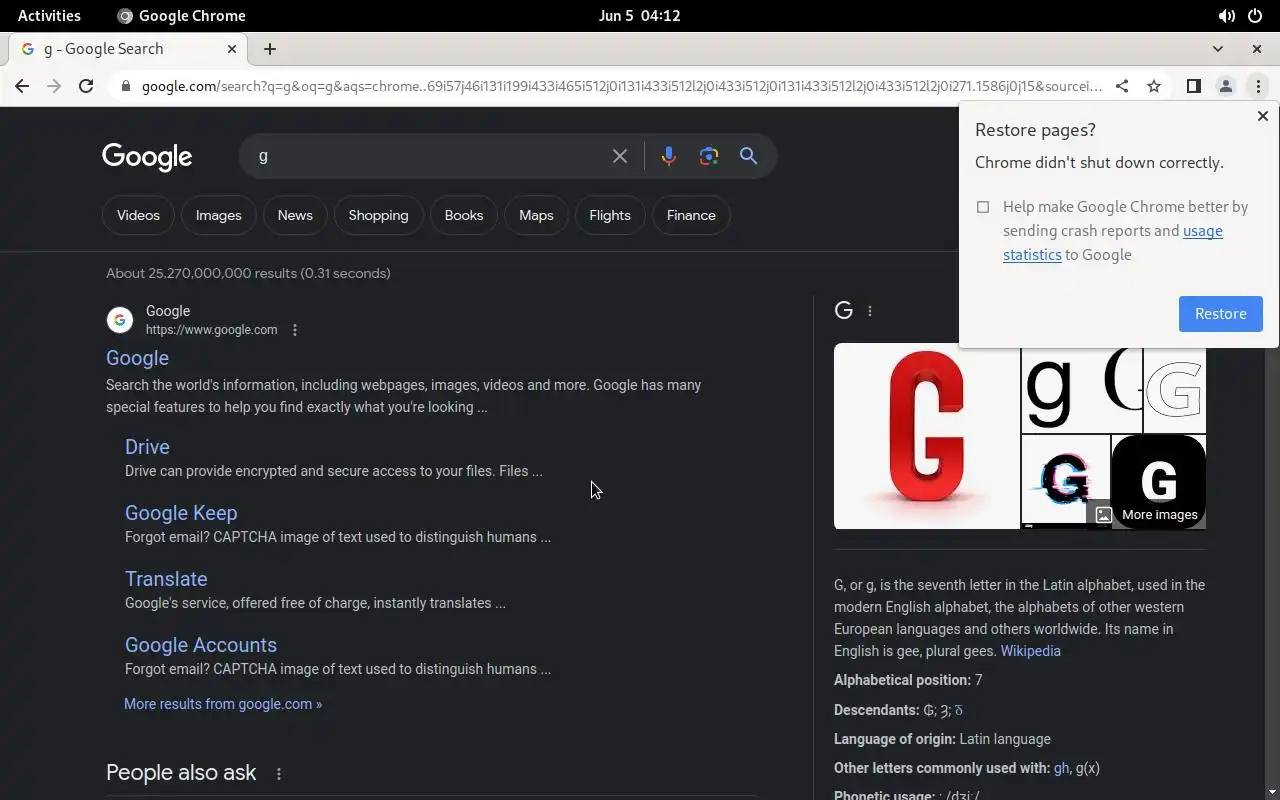The height and width of the screenshot is (800, 1280).
Task: Open a new tab with the plus icon
Action: tap(270, 49)
